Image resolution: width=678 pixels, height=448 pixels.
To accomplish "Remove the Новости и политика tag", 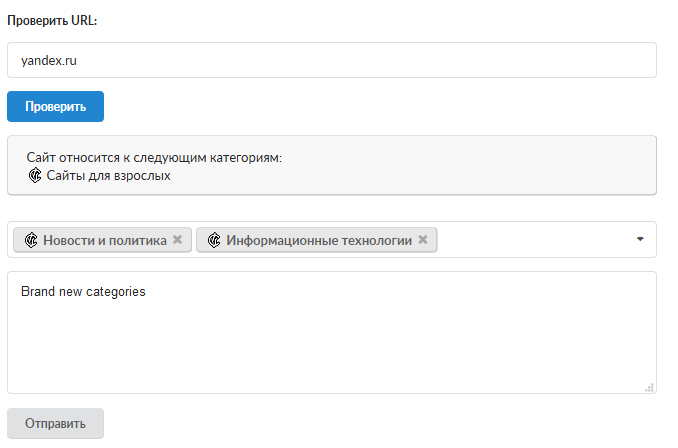I will tap(177, 240).
